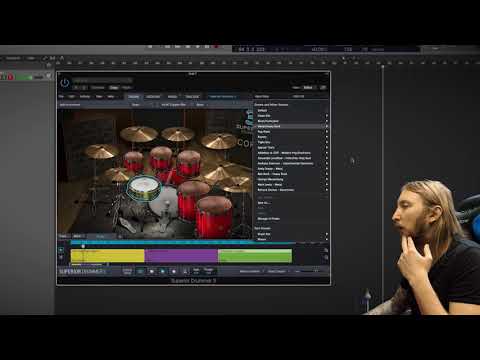Toggle the plugin power bypass button
Viewport: 480px width, 360px height.
coord(64,82)
